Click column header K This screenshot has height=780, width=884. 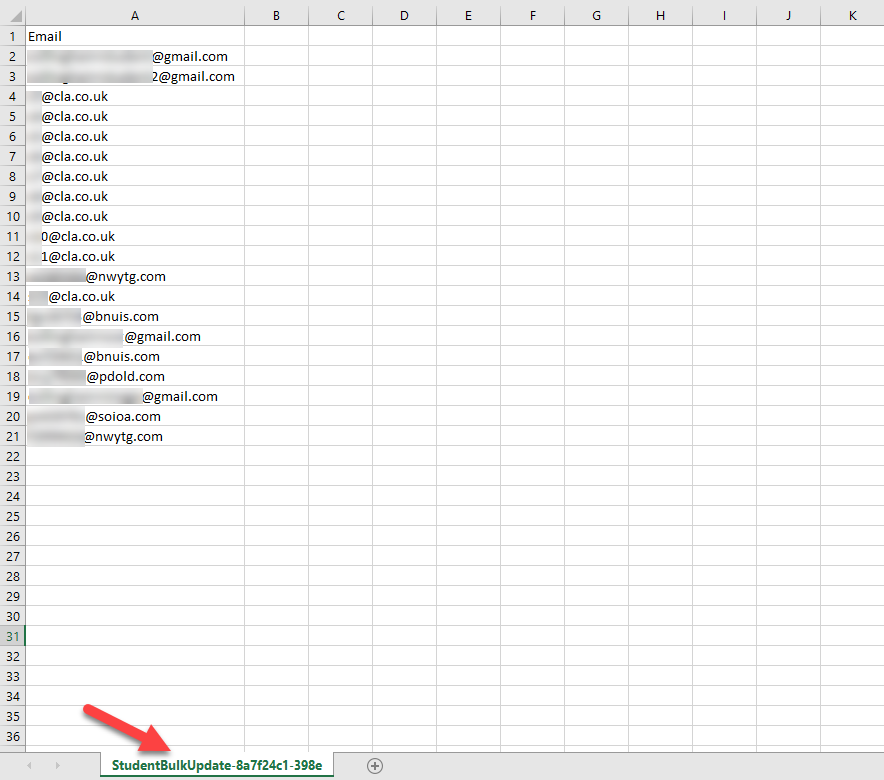point(852,15)
